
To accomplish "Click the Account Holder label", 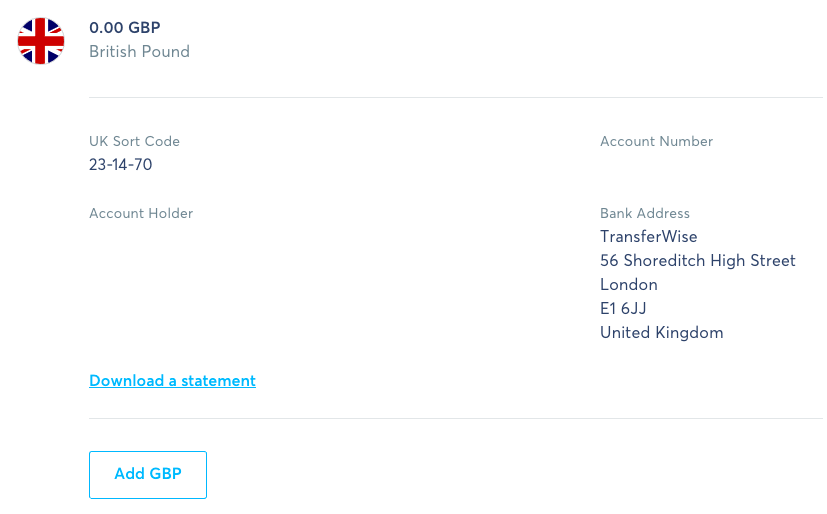I will [141, 213].
